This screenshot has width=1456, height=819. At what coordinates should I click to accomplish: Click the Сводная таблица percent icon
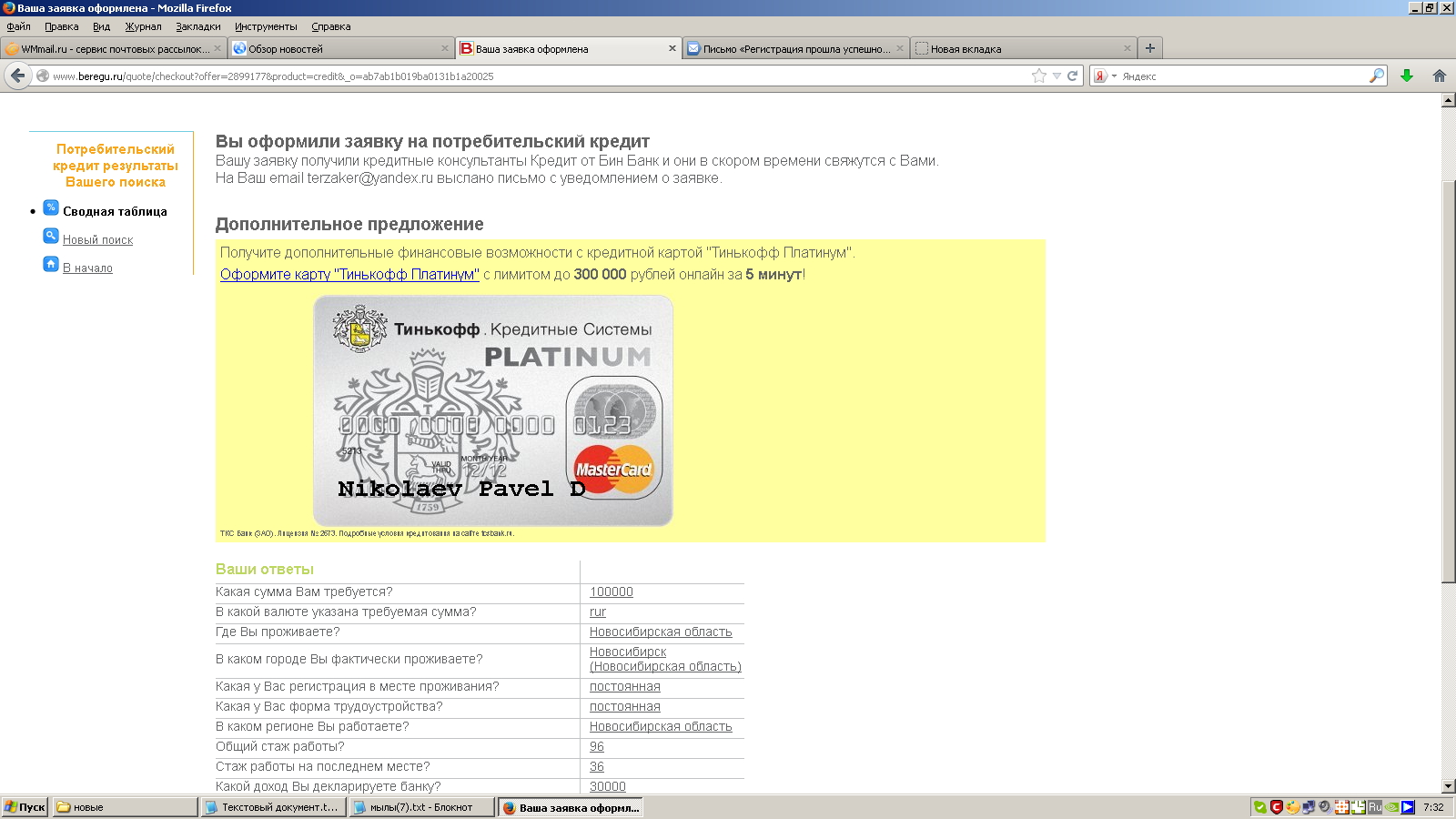click(51, 208)
